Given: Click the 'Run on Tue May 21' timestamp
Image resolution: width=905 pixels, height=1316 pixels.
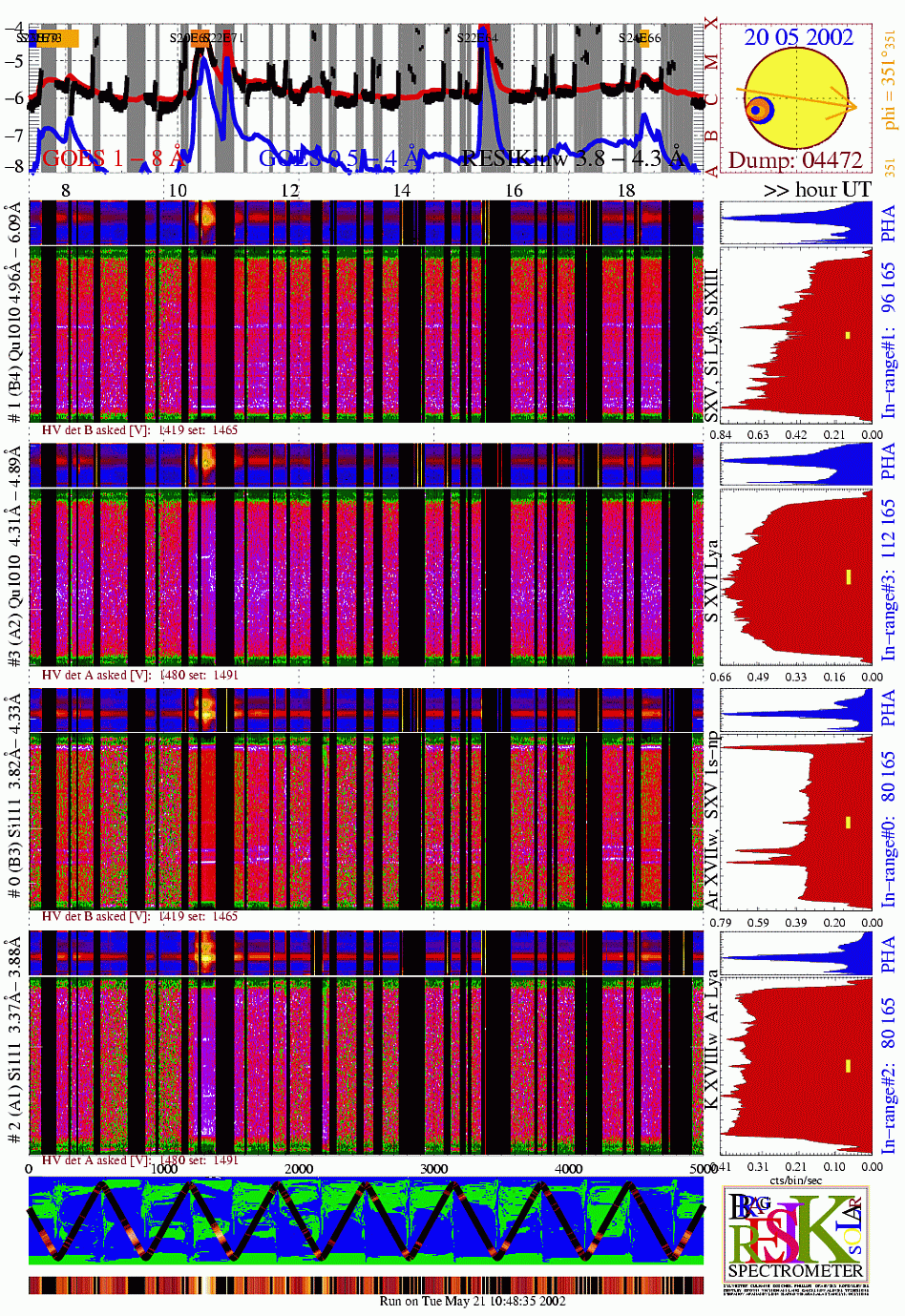Looking at the screenshot, I should pos(473,1301).
